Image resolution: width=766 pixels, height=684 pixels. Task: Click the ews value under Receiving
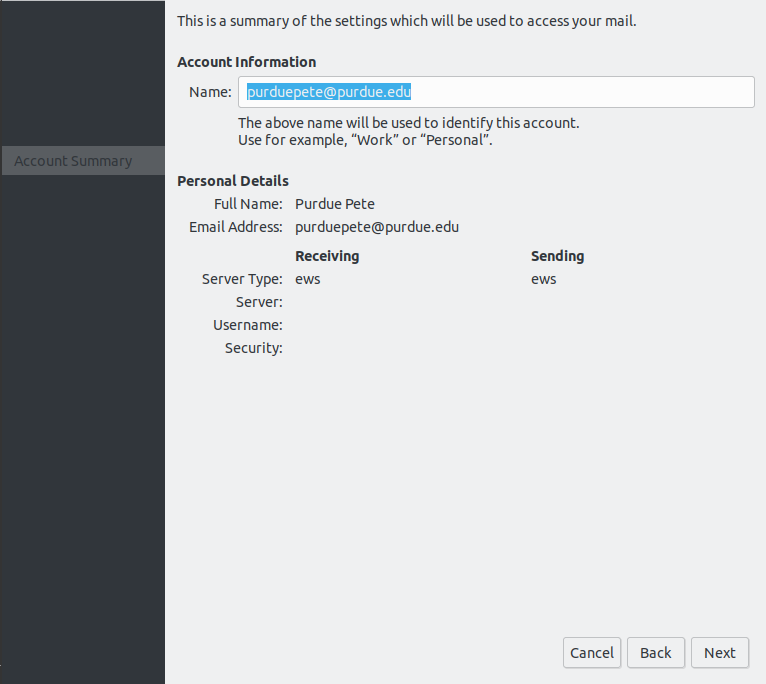point(308,279)
